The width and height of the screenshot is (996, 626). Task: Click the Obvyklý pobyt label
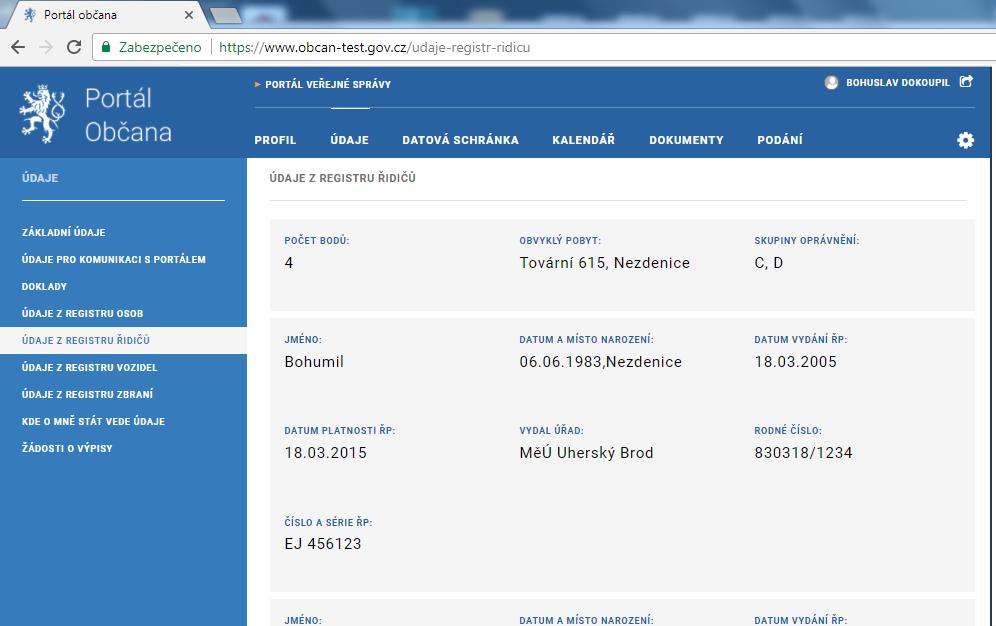click(560, 241)
